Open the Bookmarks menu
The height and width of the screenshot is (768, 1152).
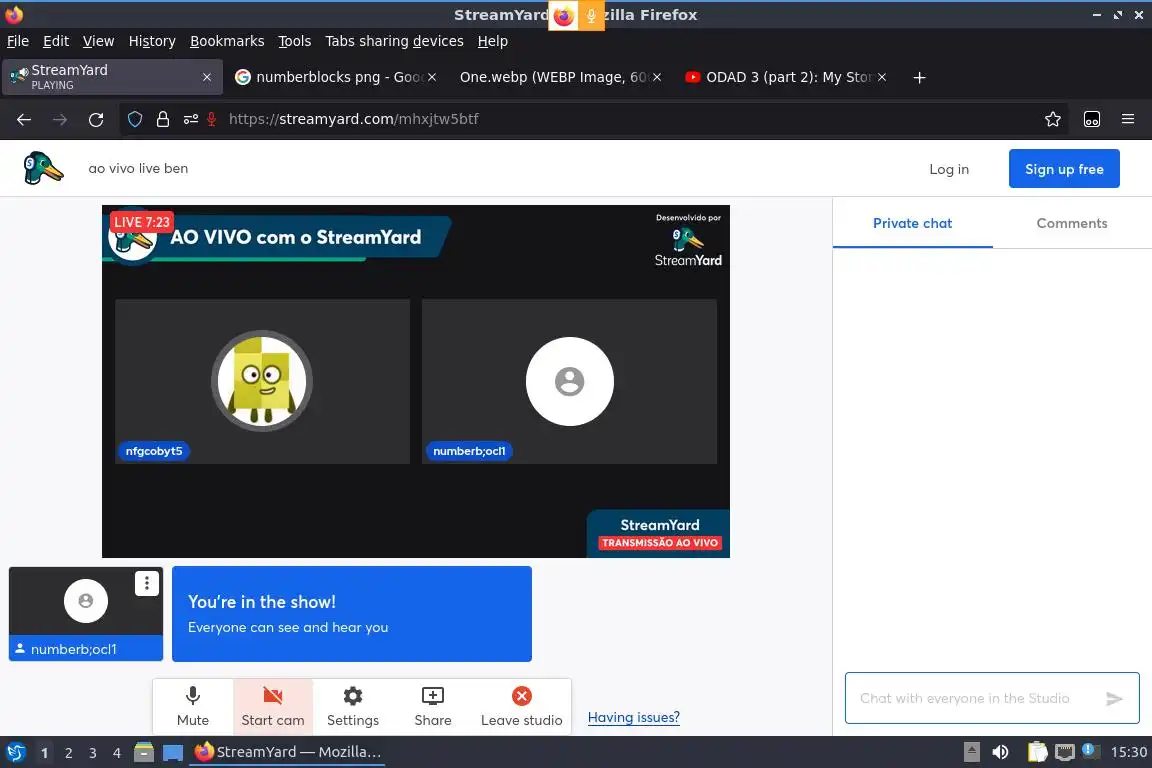227,41
